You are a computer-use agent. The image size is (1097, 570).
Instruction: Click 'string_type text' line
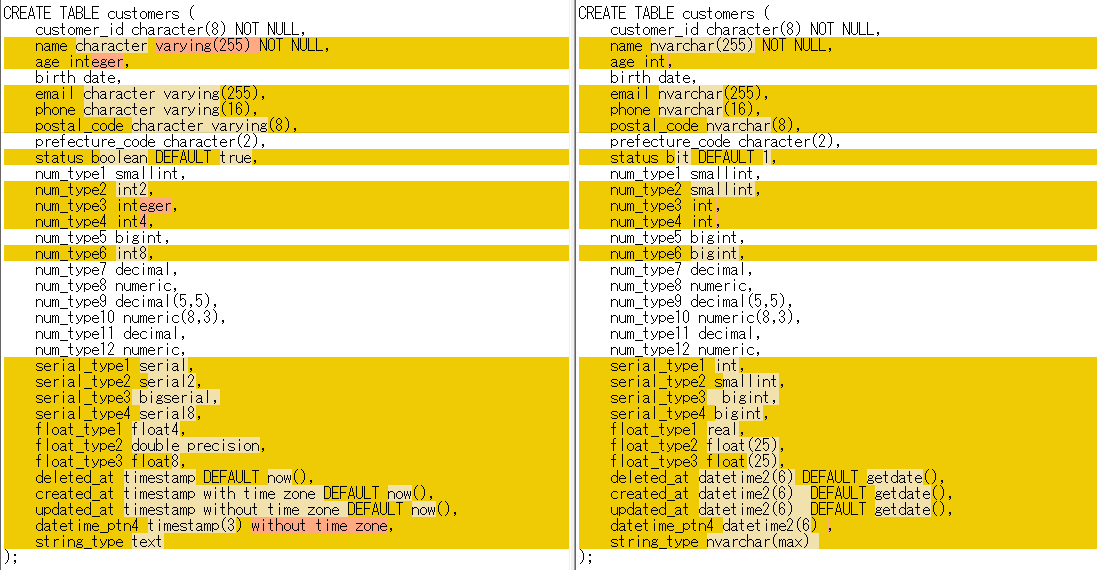99,542
